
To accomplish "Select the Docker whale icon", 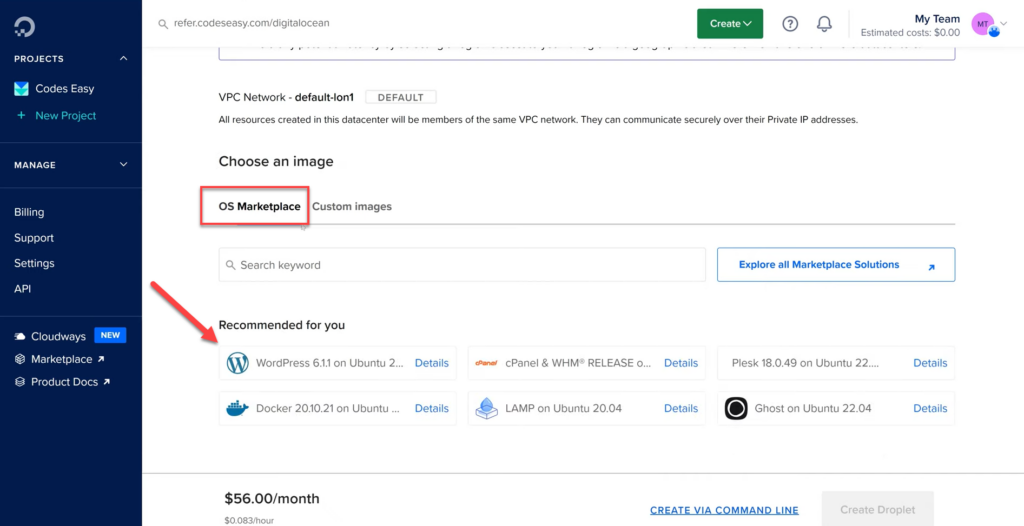I will pyautogui.click(x=238, y=408).
